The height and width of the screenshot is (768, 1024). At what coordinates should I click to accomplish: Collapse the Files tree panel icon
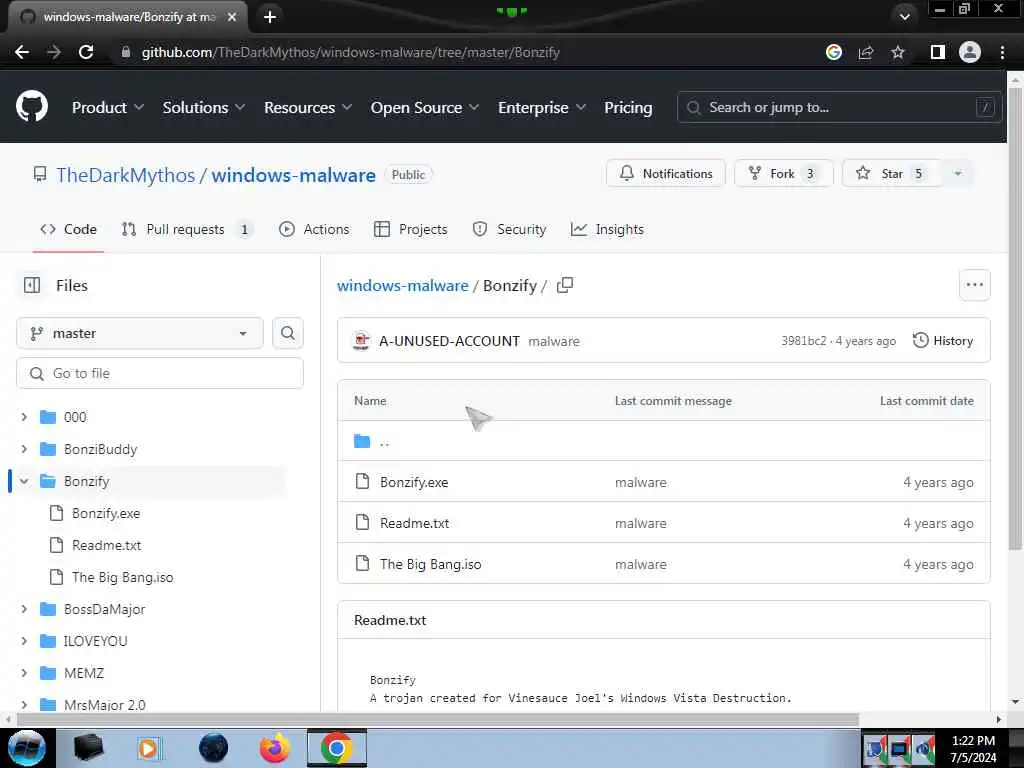pyautogui.click(x=31, y=285)
